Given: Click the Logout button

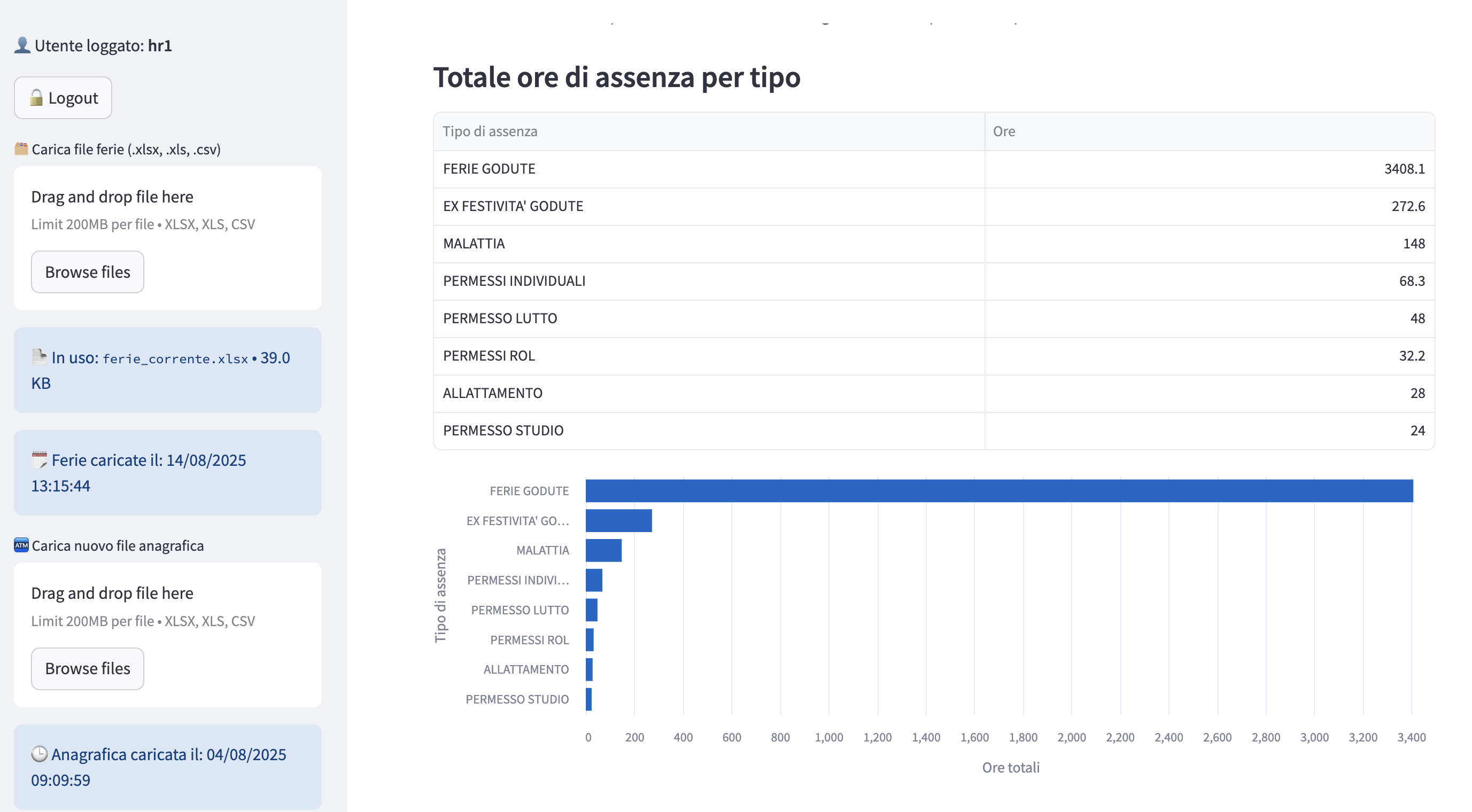Looking at the screenshot, I should (x=63, y=98).
